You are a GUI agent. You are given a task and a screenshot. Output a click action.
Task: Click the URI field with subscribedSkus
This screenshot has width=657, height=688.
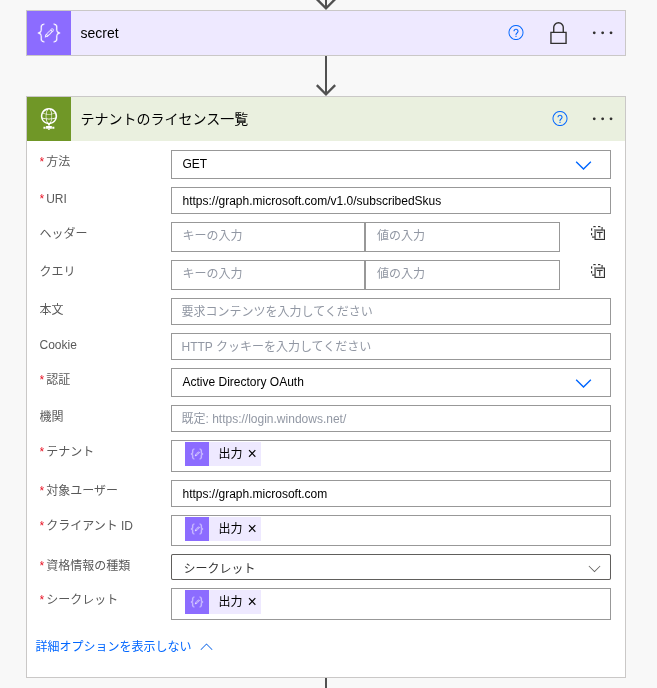pyautogui.click(x=391, y=201)
